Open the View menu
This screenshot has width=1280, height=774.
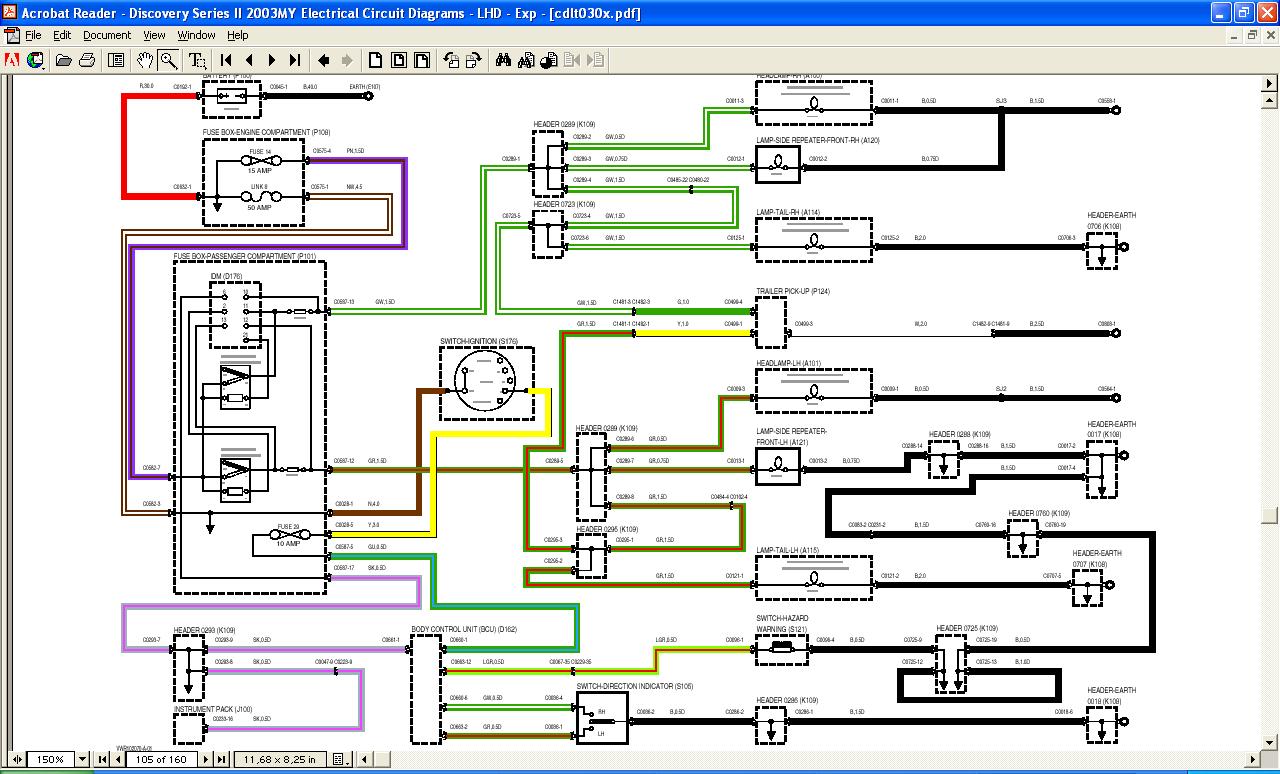click(154, 35)
